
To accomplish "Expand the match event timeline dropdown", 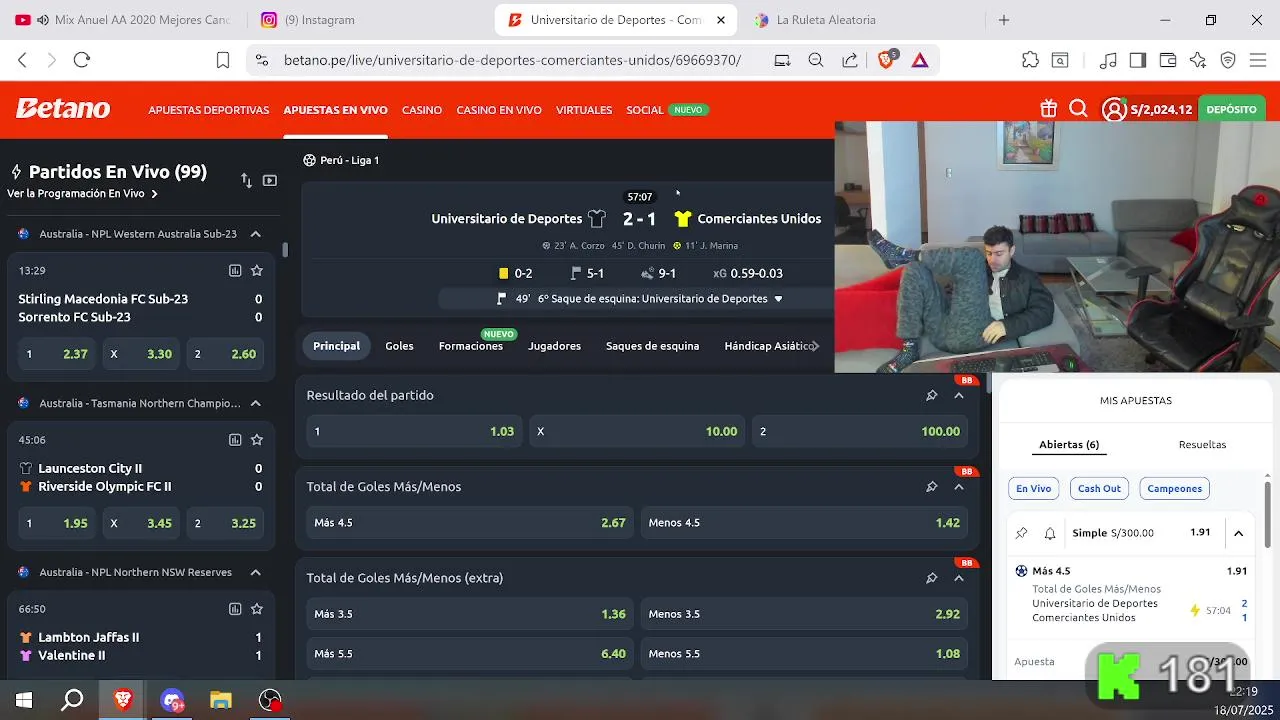I will coord(778,299).
